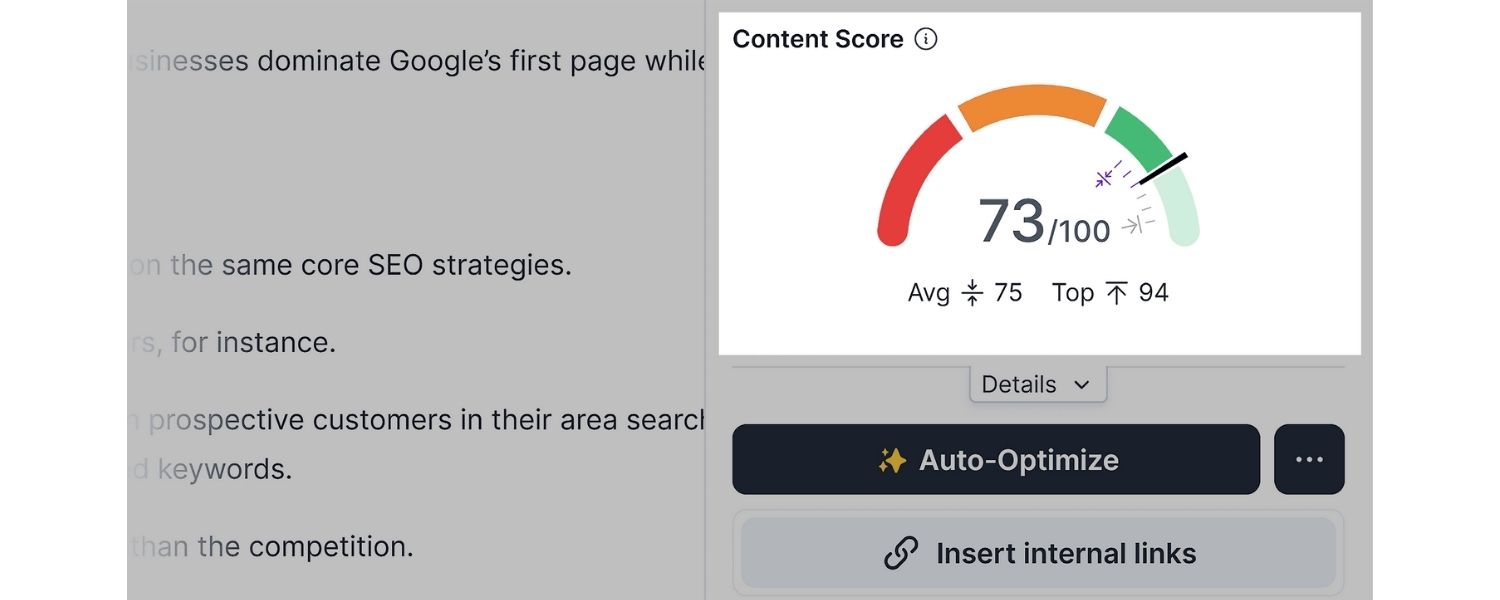Image resolution: width=1500 pixels, height=600 pixels.
Task: Click the gray top-score marker on the gauge
Action: click(1132, 226)
